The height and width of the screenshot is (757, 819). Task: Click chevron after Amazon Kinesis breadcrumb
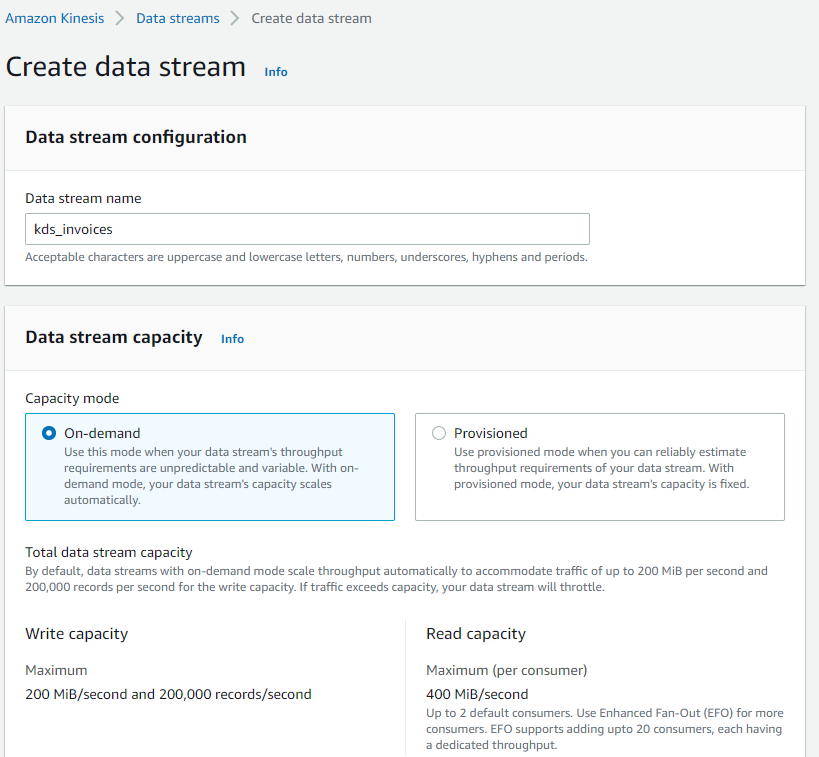coord(120,18)
